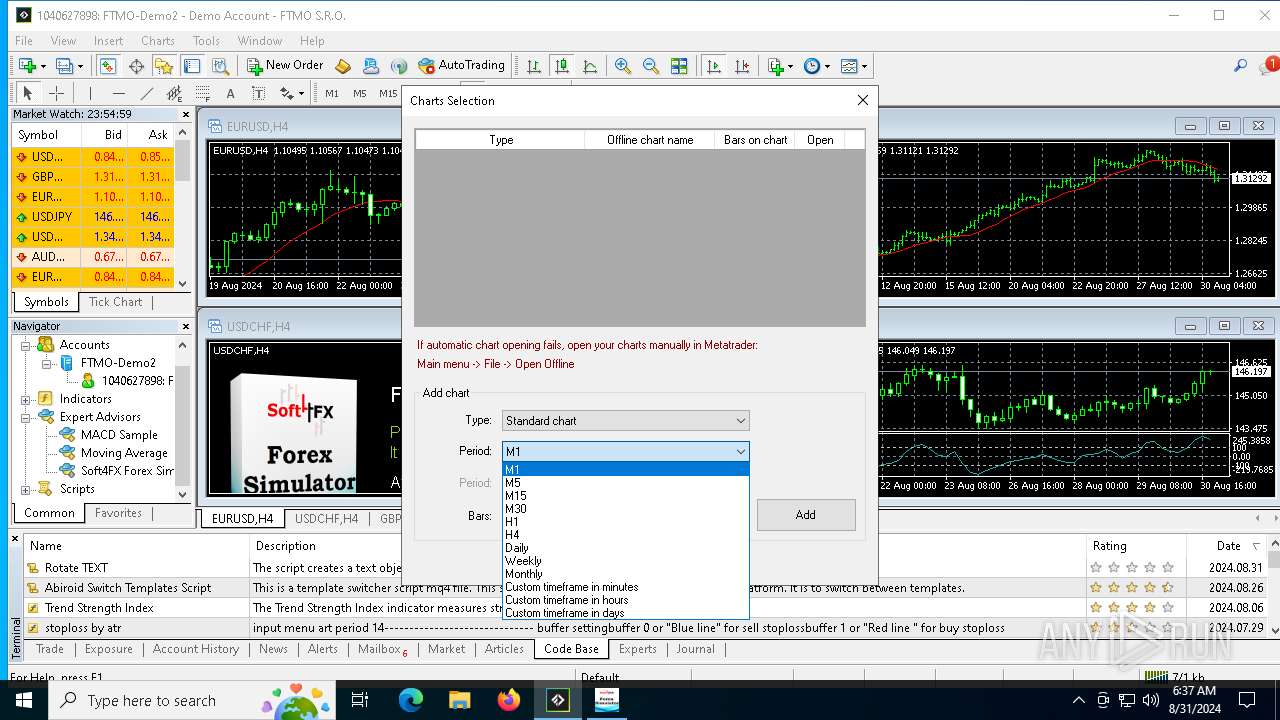Select the Crosshair tool
This screenshot has width=1280, height=720.
[57, 93]
